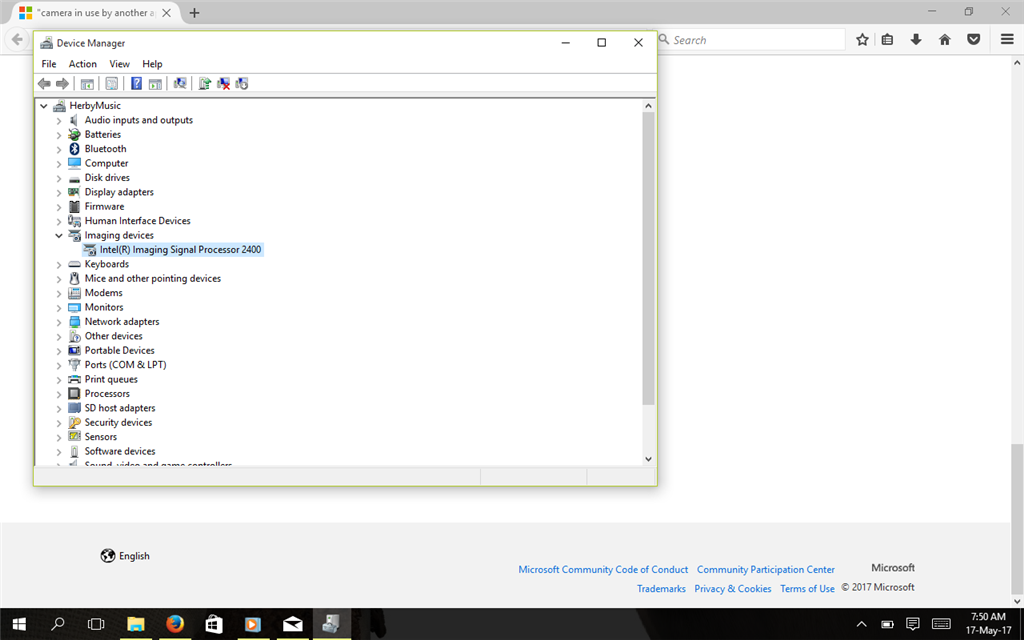
Task: Open the browser Downloads arrow icon
Action: point(916,40)
